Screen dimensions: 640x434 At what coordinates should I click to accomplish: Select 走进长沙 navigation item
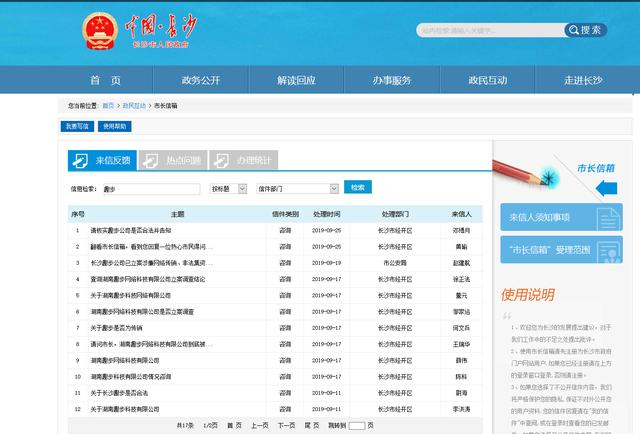tap(583, 80)
